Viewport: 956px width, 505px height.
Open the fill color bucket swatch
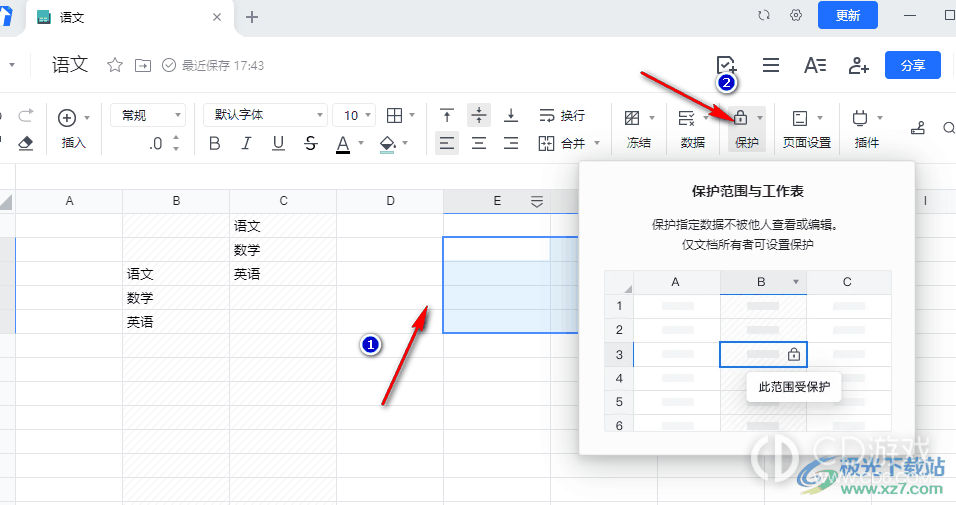(x=390, y=143)
